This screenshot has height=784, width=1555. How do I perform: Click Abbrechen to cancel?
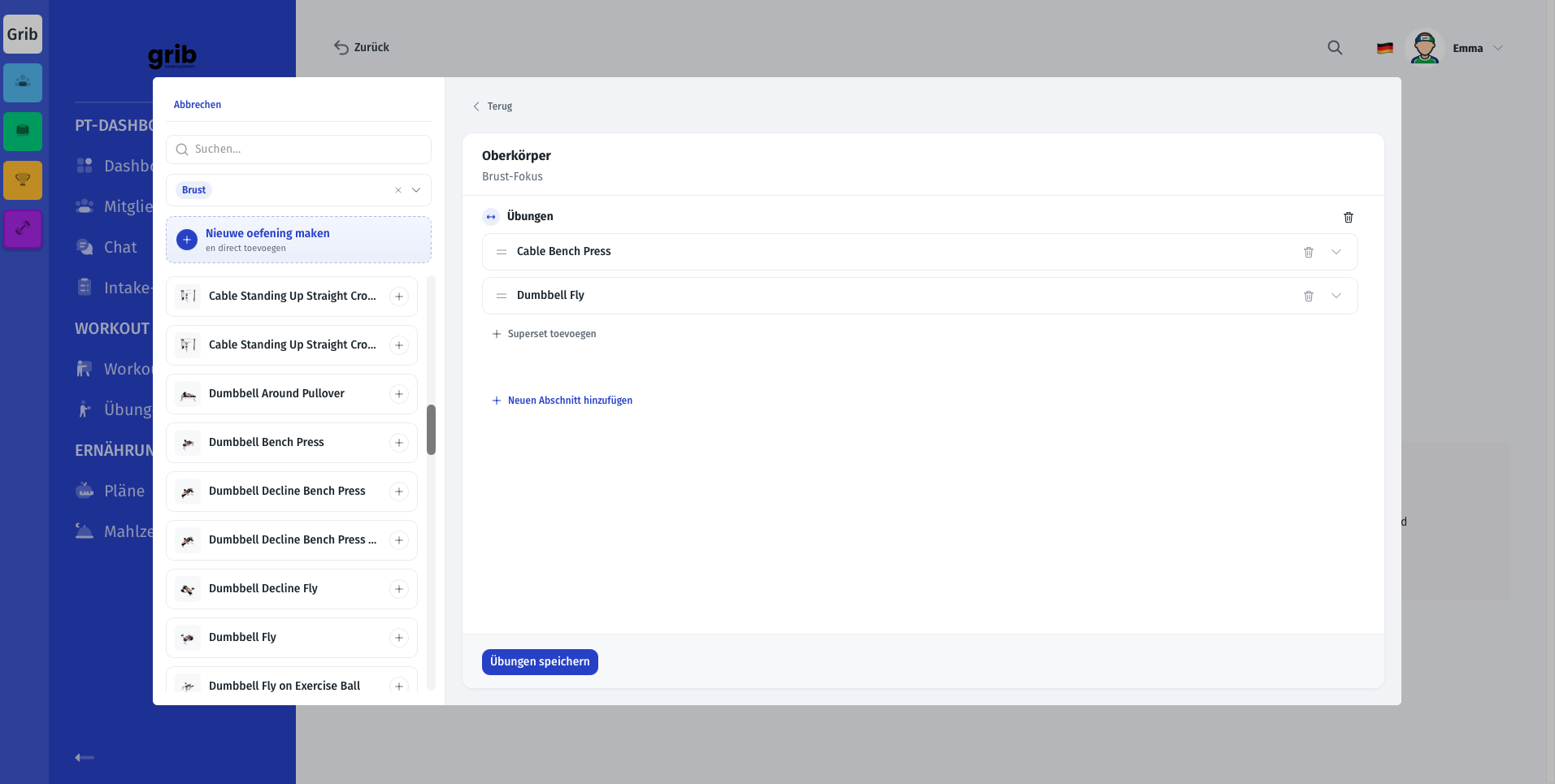coord(198,105)
